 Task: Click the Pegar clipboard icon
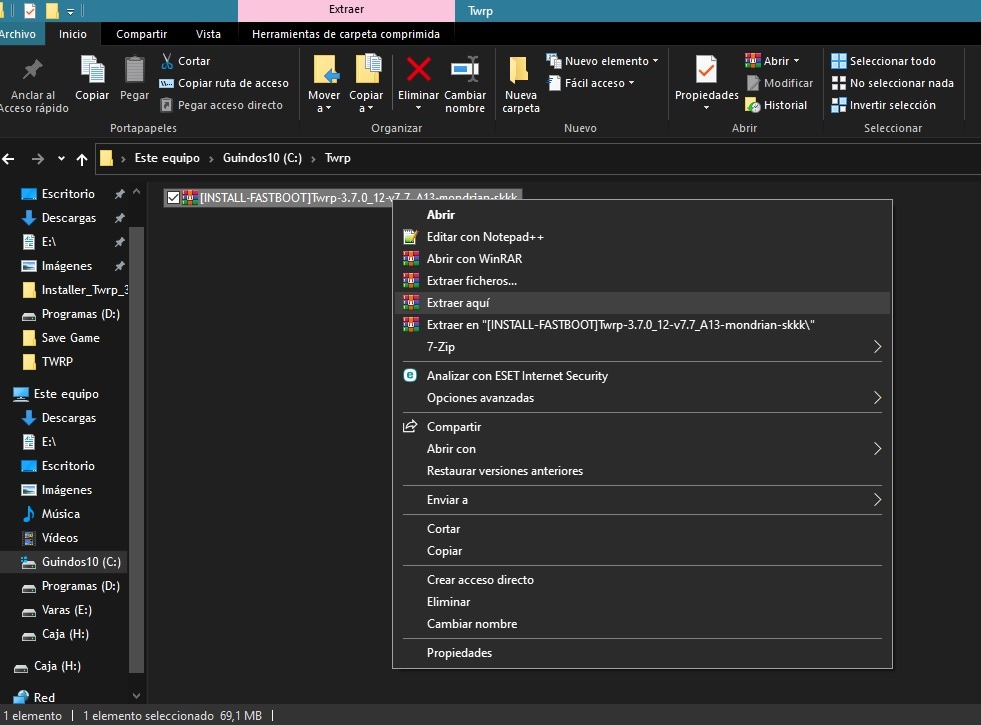coord(134,70)
